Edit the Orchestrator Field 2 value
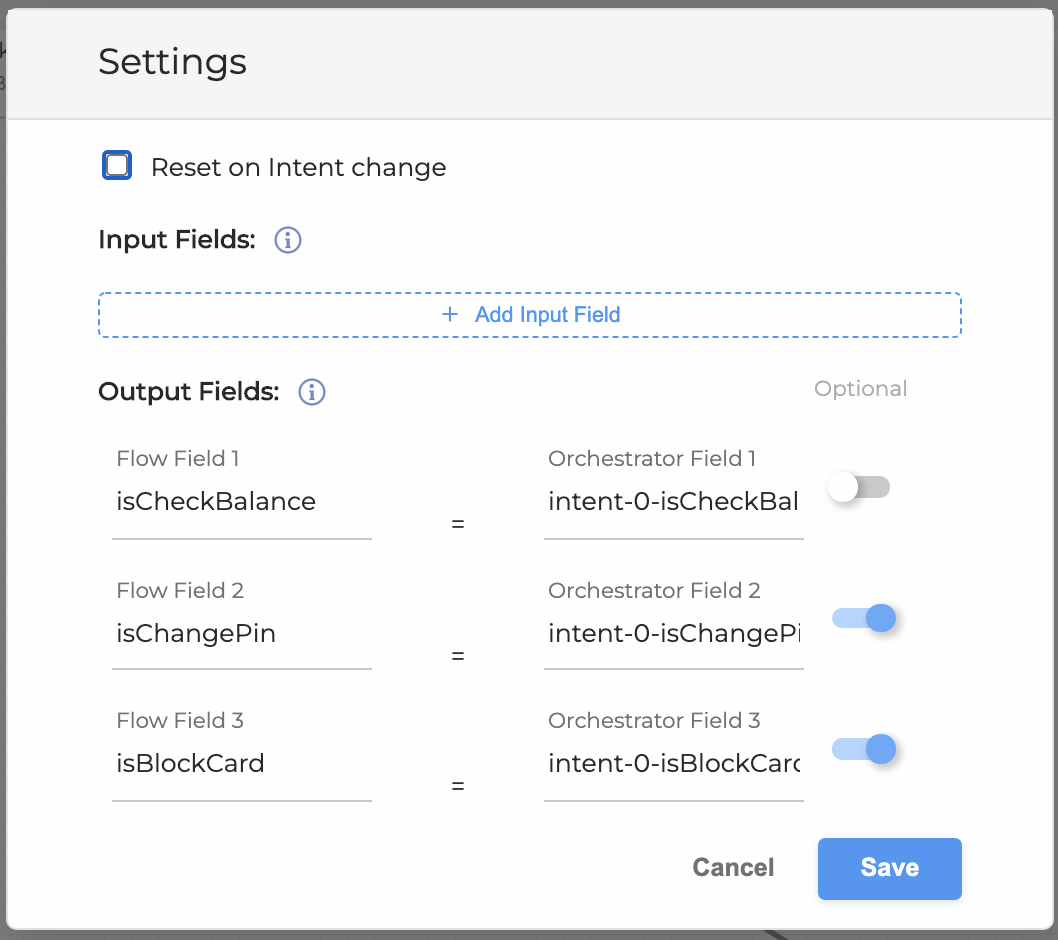 pos(673,633)
